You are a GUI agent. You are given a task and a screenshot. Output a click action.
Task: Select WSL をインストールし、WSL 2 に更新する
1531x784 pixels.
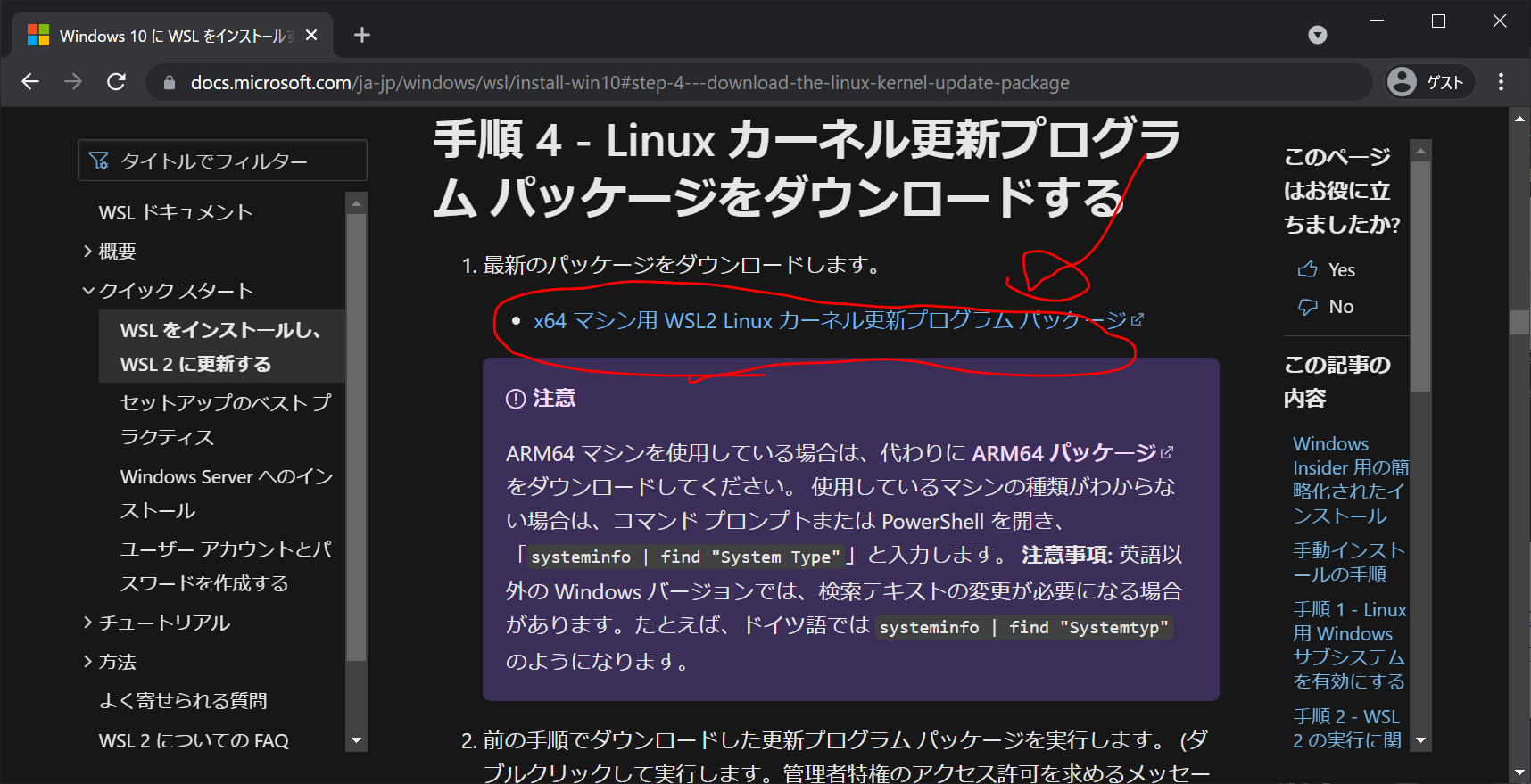click(x=221, y=347)
